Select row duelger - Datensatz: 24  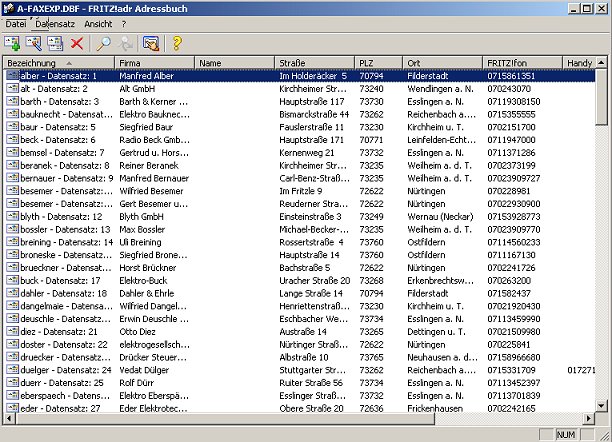[299, 370]
